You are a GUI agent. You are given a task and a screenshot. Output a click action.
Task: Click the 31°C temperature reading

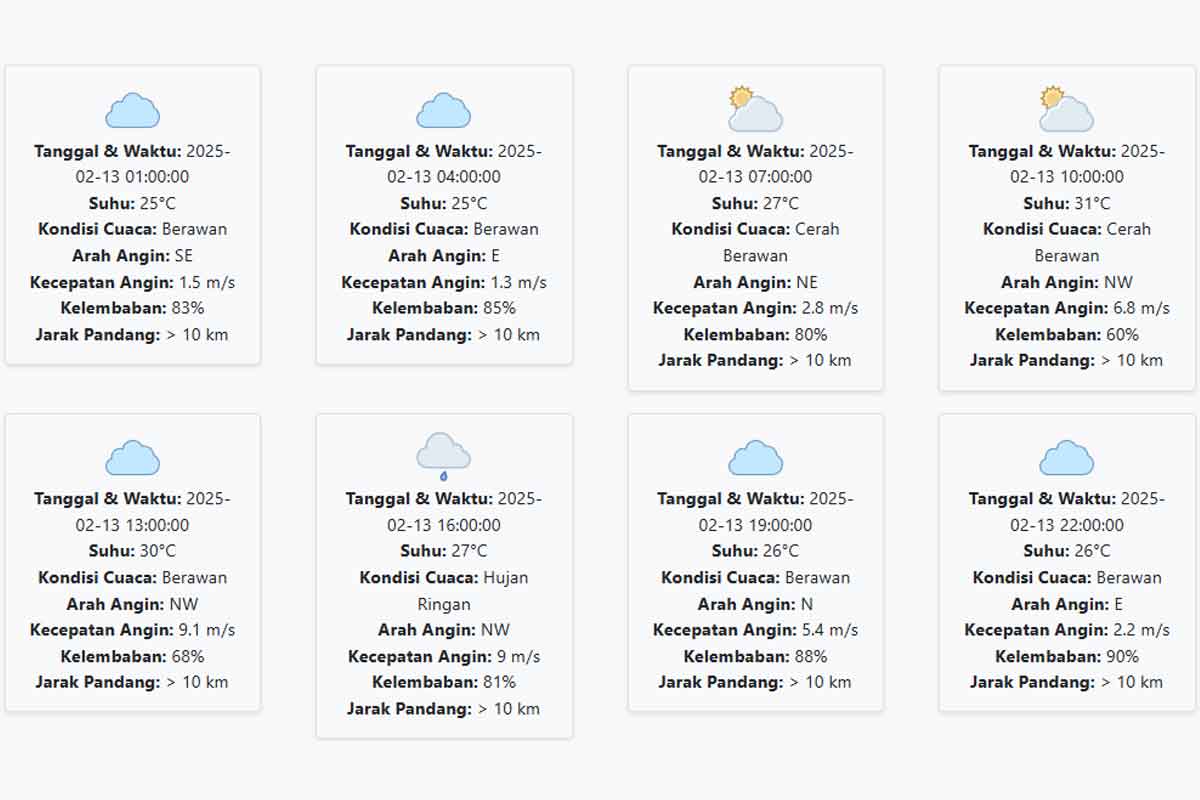[x=1092, y=203]
